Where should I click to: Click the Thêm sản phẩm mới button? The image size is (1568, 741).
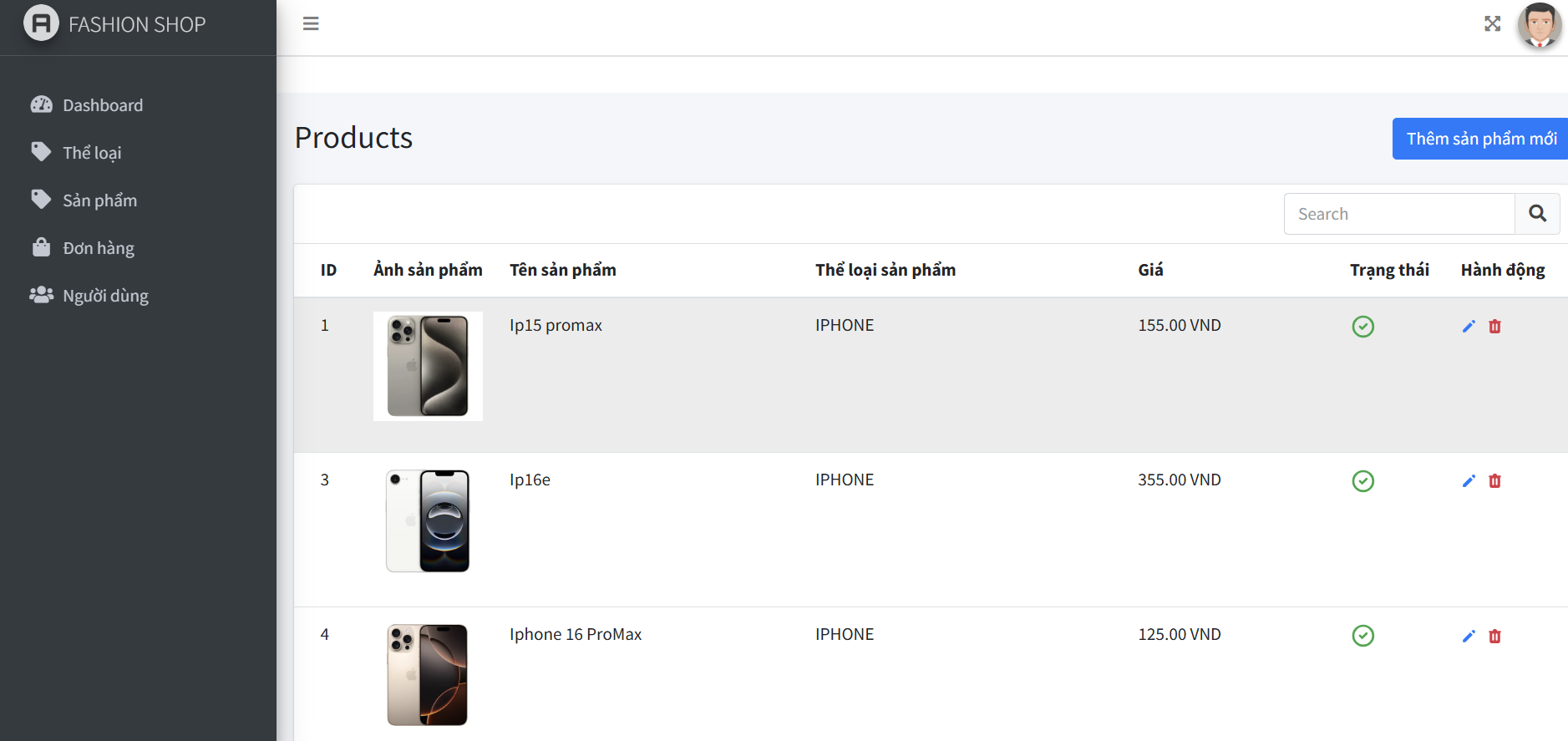pyautogui.click(x=1480, y=139)
